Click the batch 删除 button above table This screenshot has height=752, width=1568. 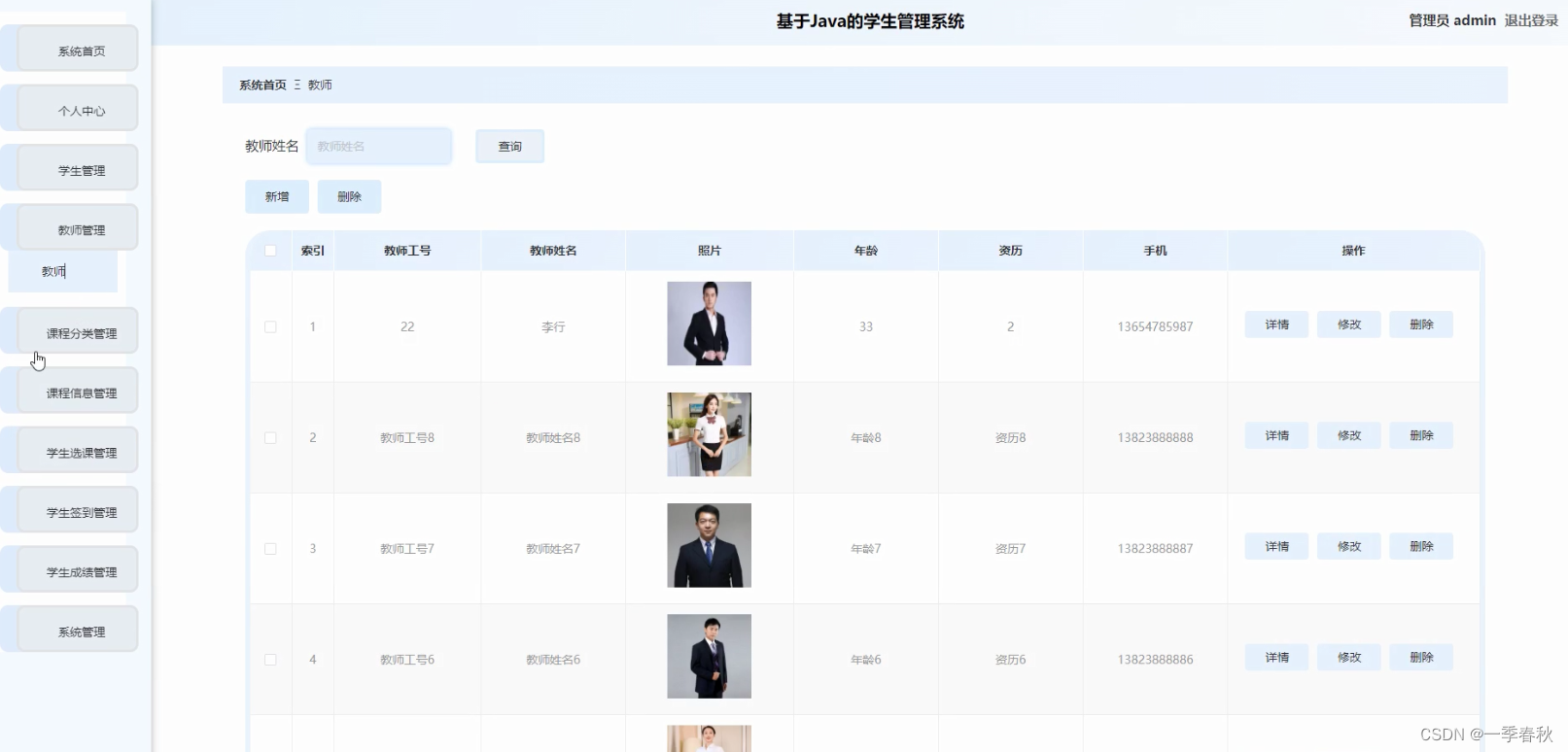tap(349, 196)
